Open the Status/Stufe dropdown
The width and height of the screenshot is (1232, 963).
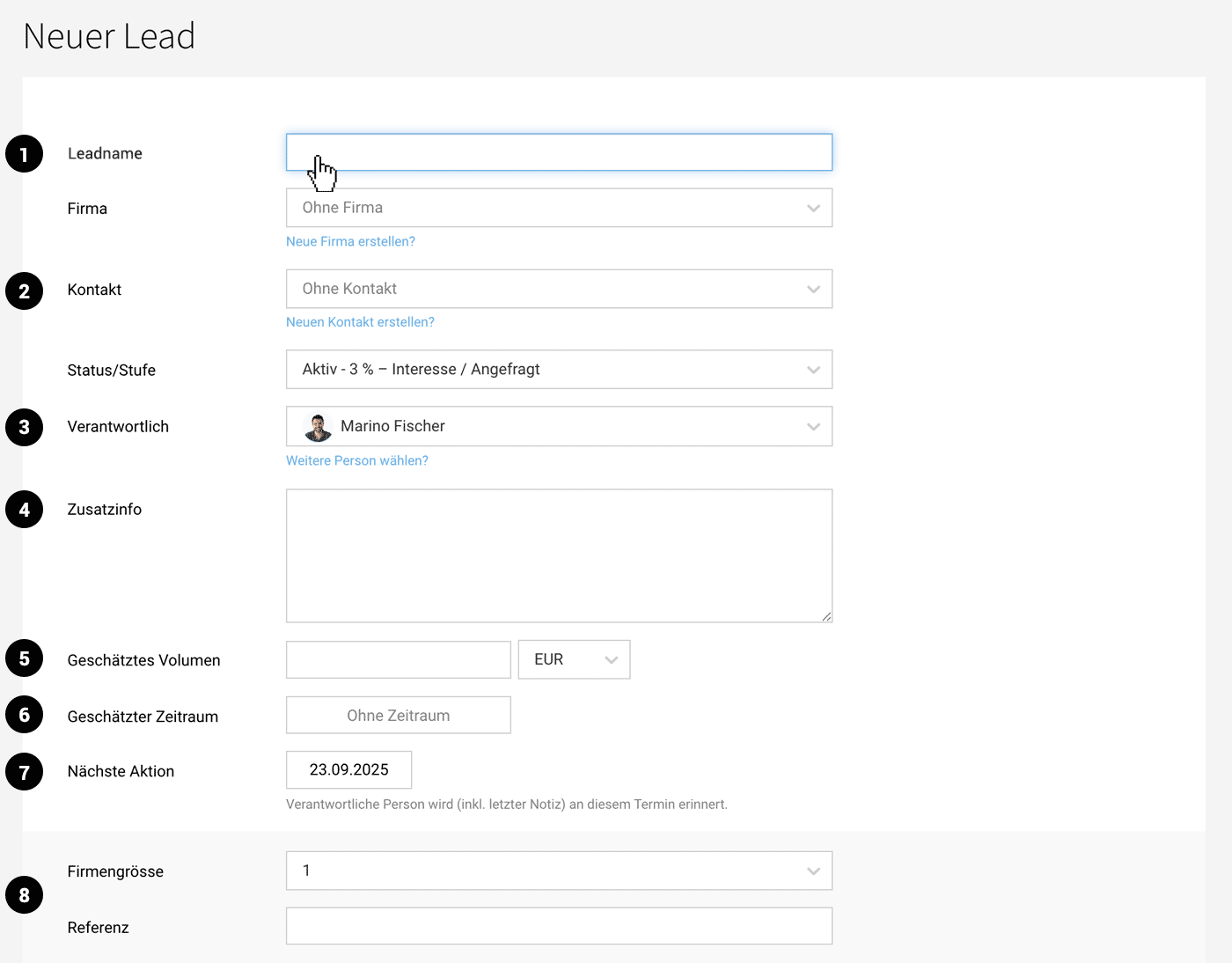pyautogui.click(x=559, y=369)
